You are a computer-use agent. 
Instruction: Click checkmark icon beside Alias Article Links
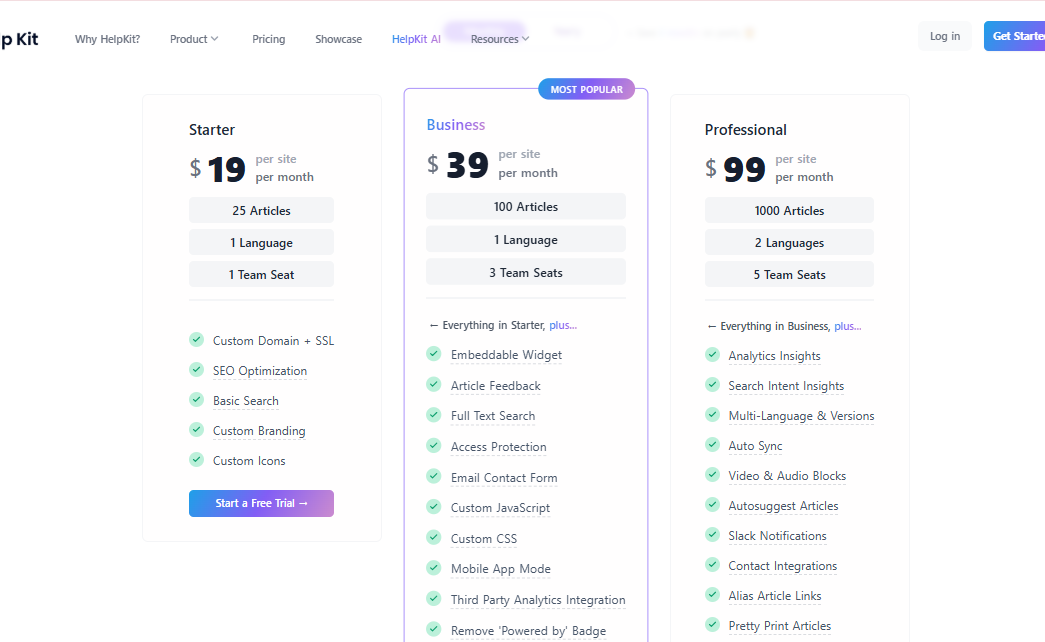[x=712, y=595]
